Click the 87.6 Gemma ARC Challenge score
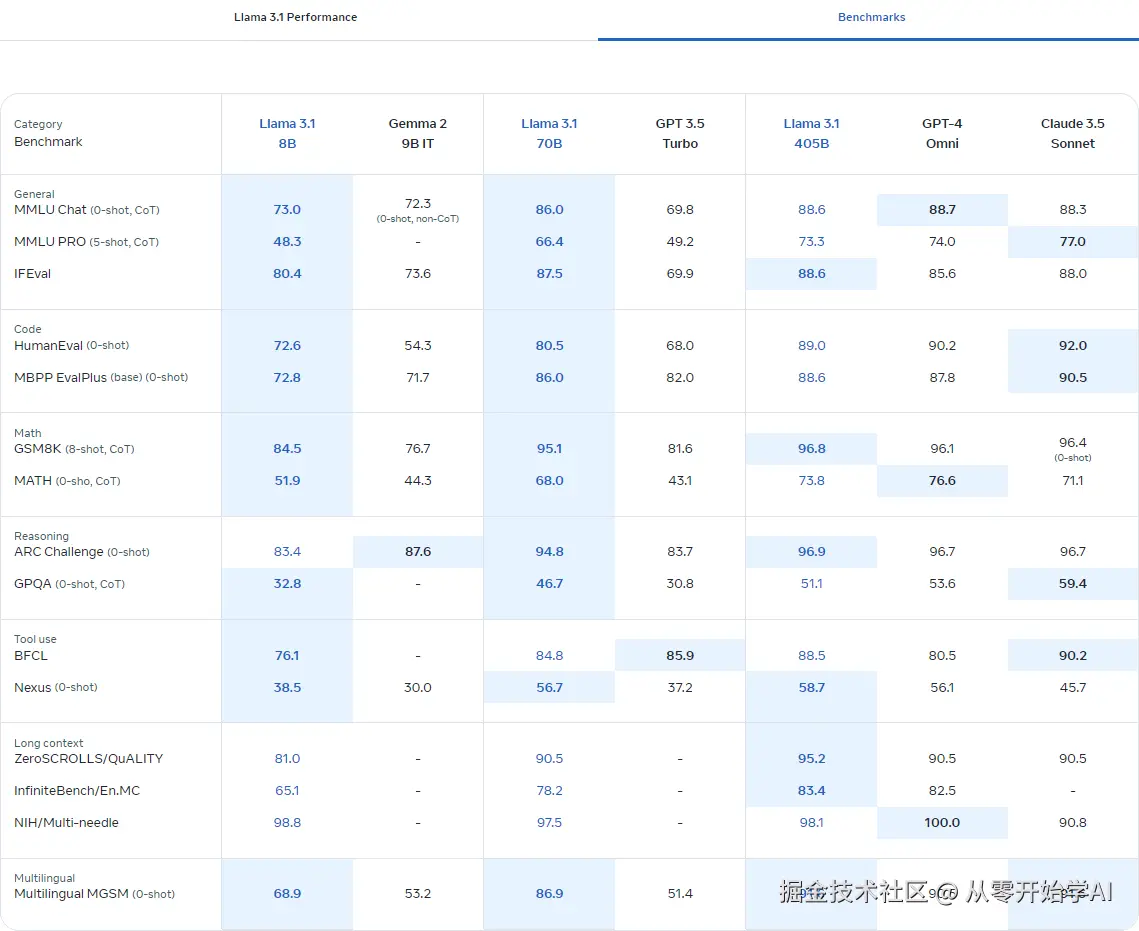1139x931 pixels. (418, 552)
